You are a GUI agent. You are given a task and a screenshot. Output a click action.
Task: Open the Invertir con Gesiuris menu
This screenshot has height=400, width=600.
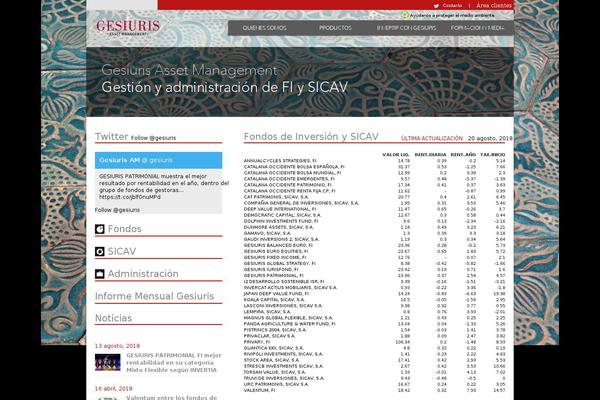click(x=406, y=28)
